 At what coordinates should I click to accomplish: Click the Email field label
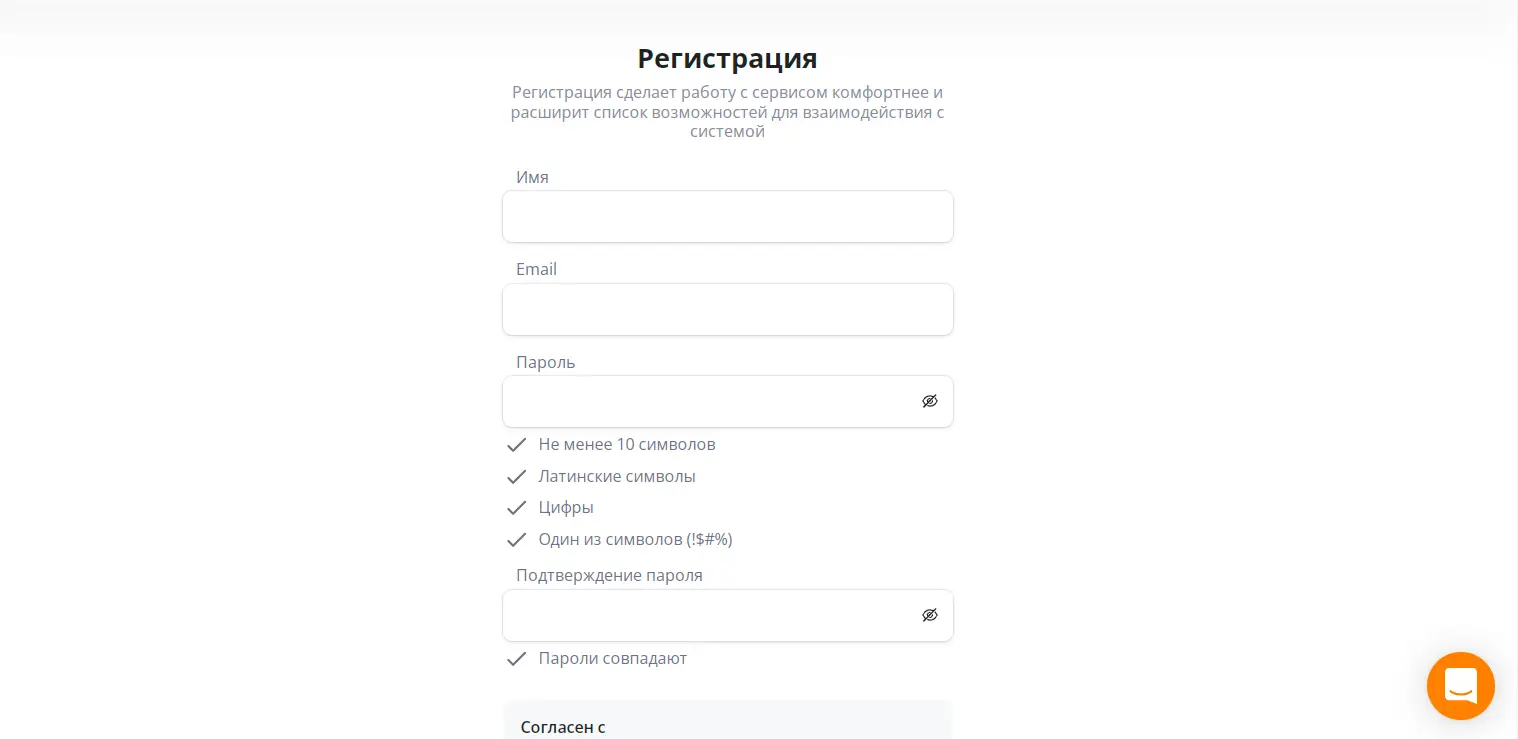click(536, 269)
